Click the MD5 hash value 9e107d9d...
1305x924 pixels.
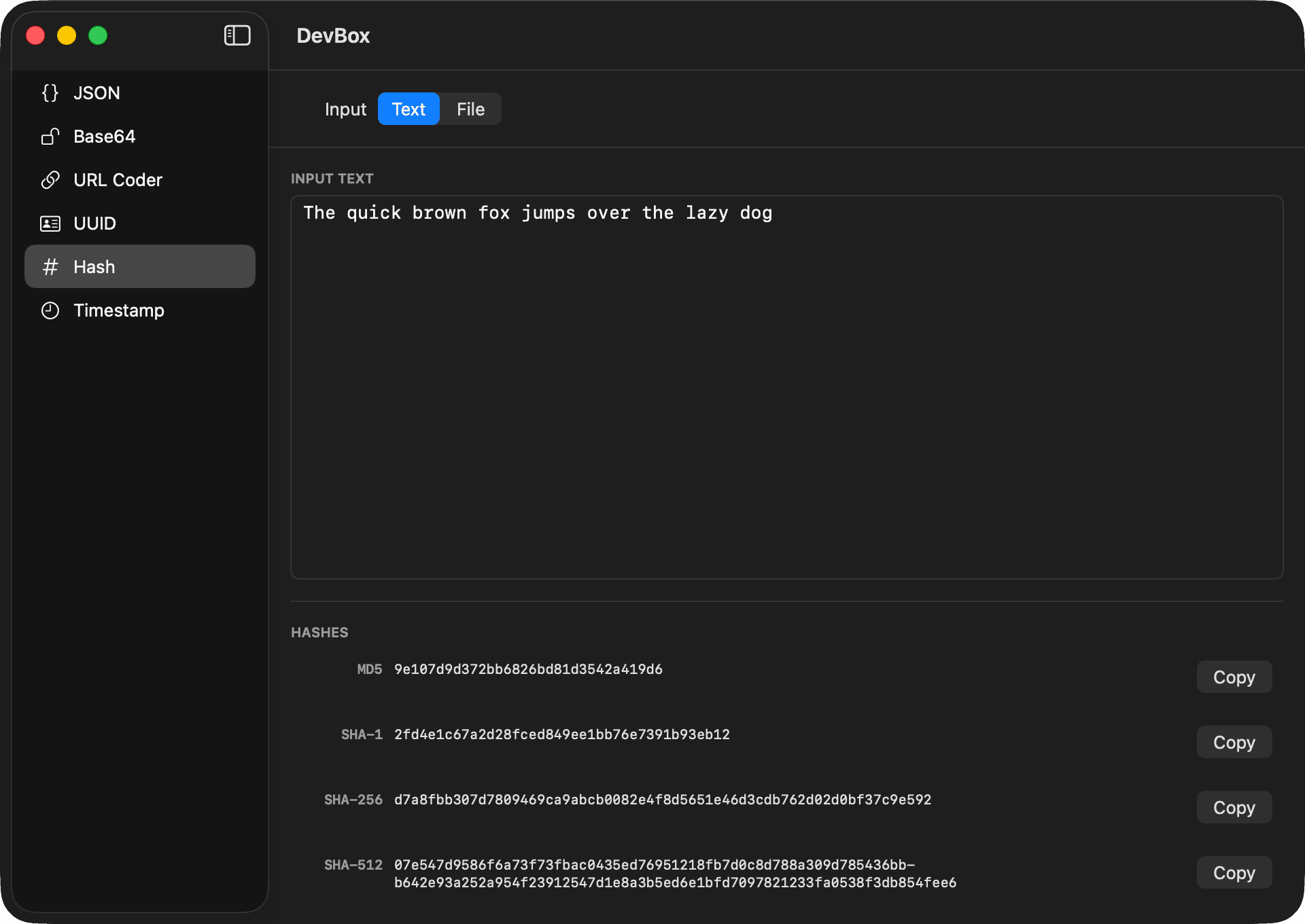pos(528,669)
